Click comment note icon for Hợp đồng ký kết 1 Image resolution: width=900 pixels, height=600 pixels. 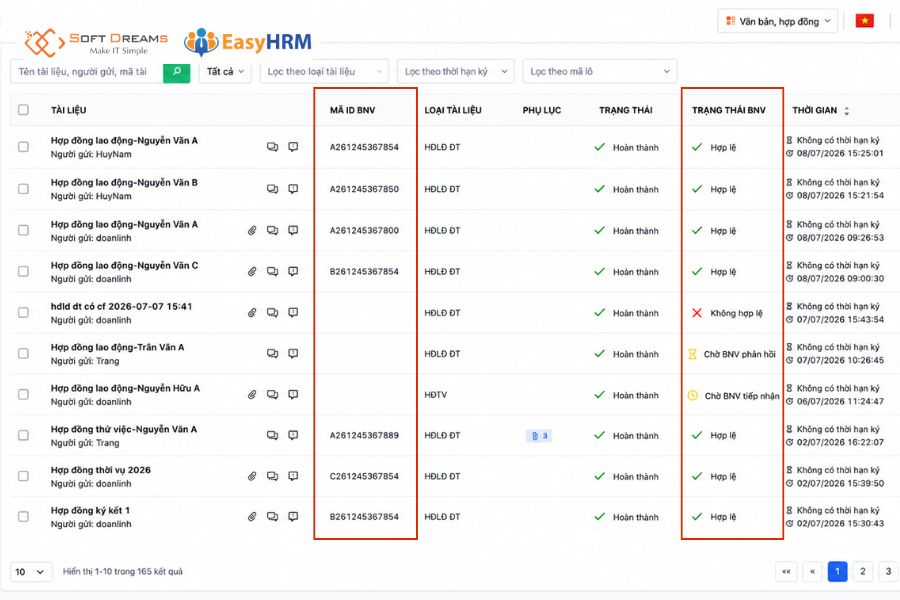click(x=293, y=517)
